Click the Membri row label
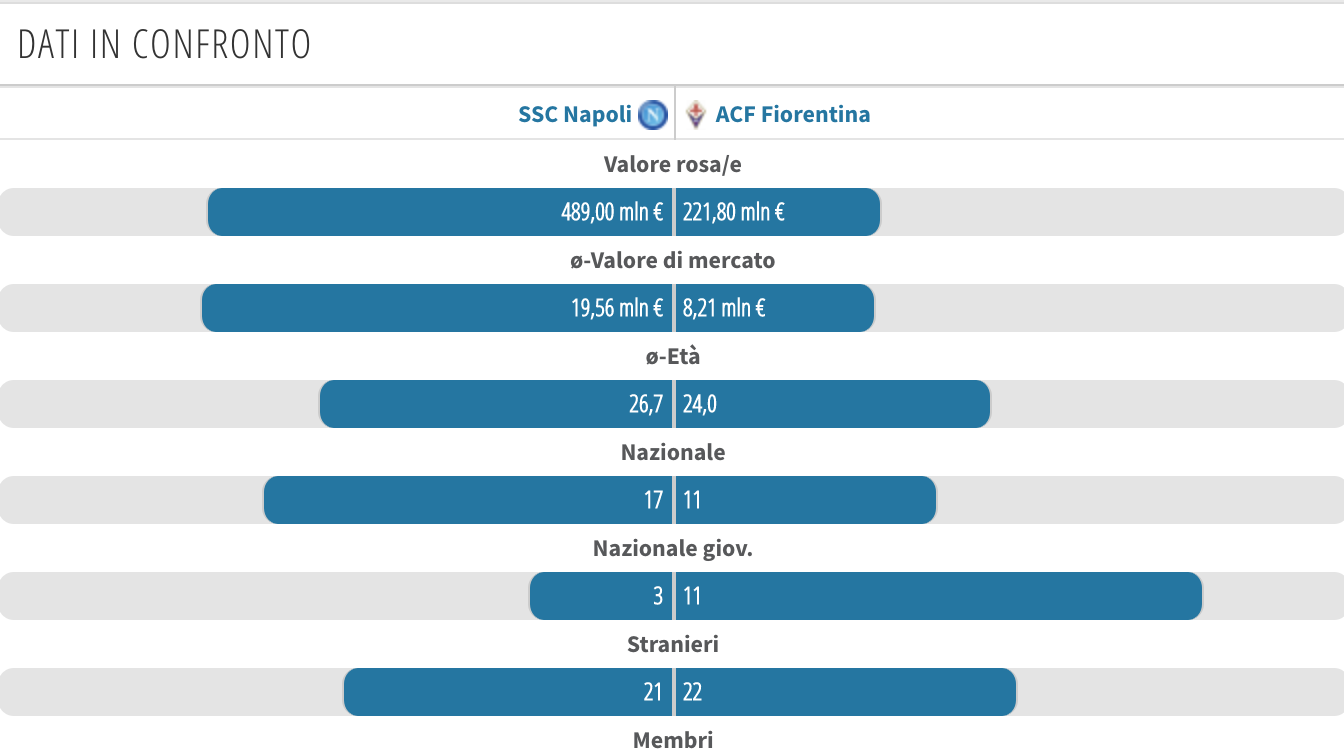The width and height of the screenshot is (1344, 756). 673,741
